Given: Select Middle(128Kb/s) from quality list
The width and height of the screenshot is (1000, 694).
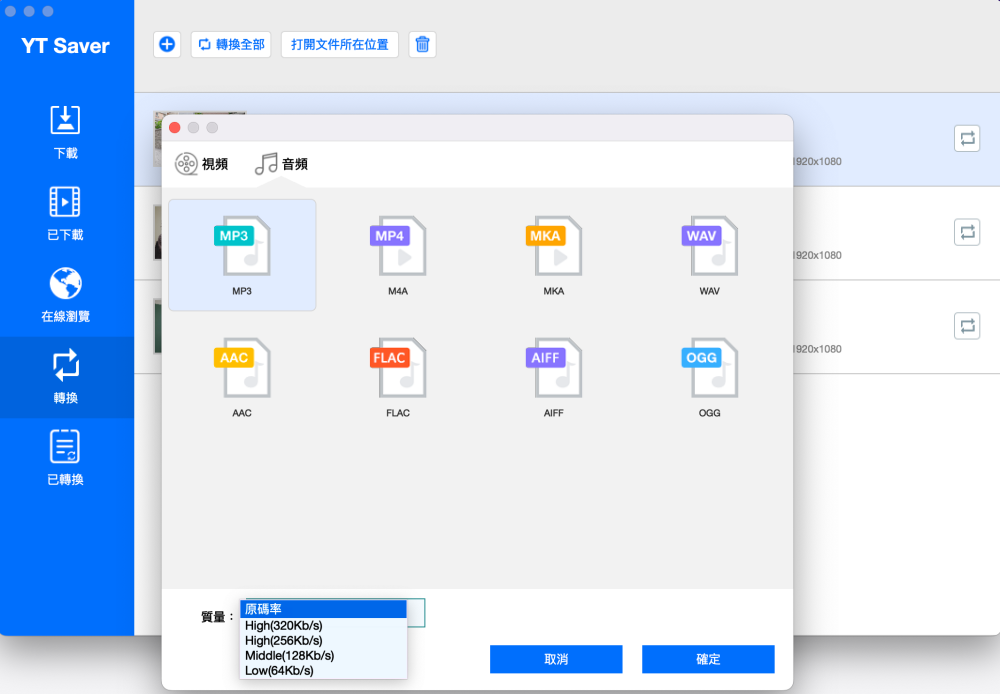Looking at the screenshot, I should [x=290, y=655].
